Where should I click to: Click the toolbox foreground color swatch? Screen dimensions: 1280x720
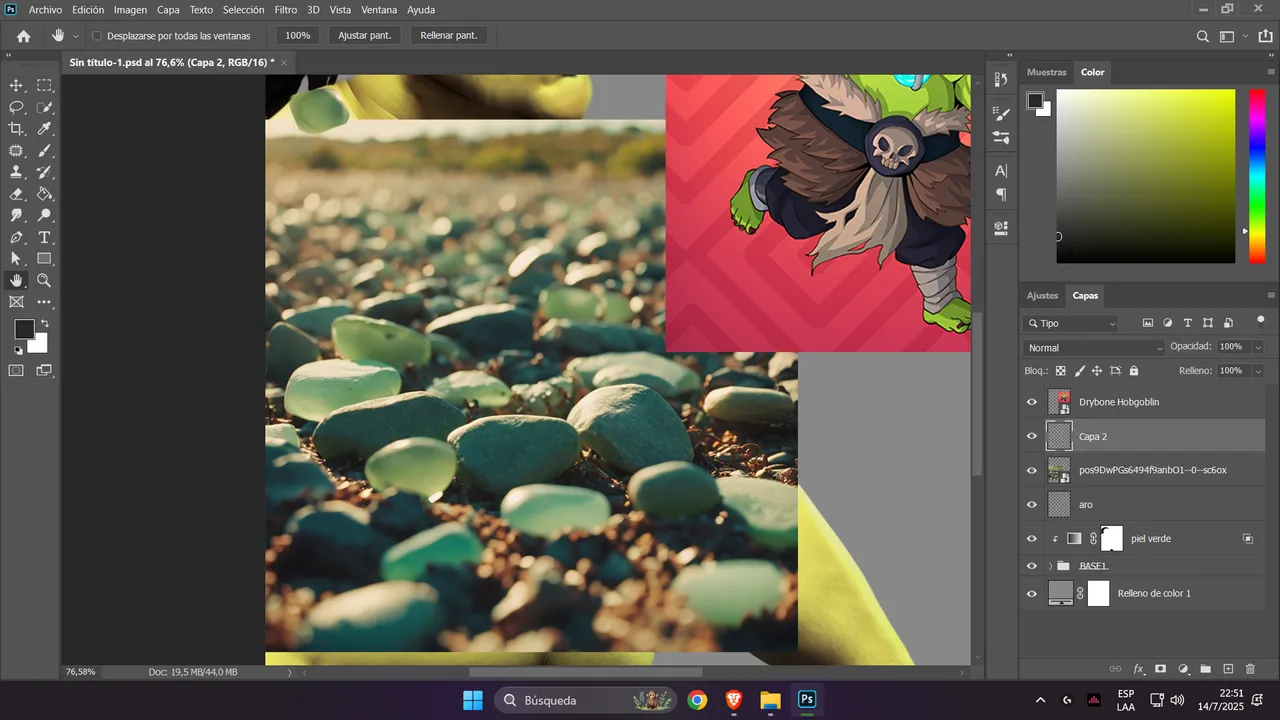tap(24, 329)
